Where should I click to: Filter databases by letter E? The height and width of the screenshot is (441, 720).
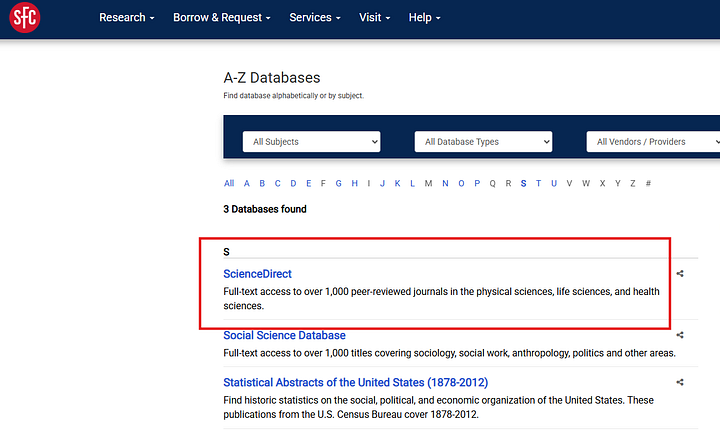[309, 183]
